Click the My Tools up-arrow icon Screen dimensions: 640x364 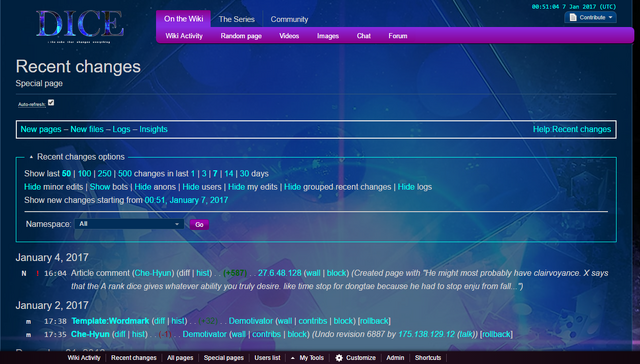click(x=292, y=358)
